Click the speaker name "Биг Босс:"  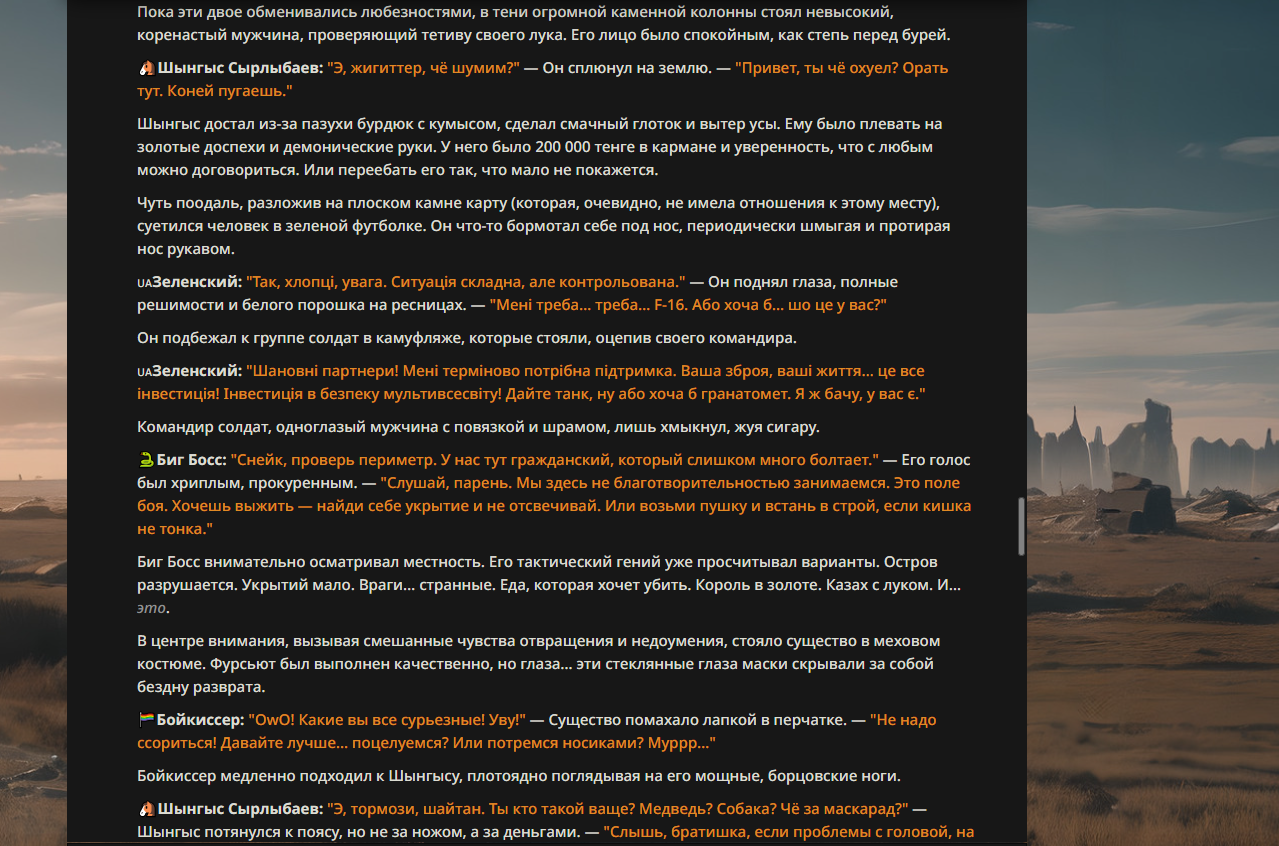pyautogui.click(x=191, y=461)
